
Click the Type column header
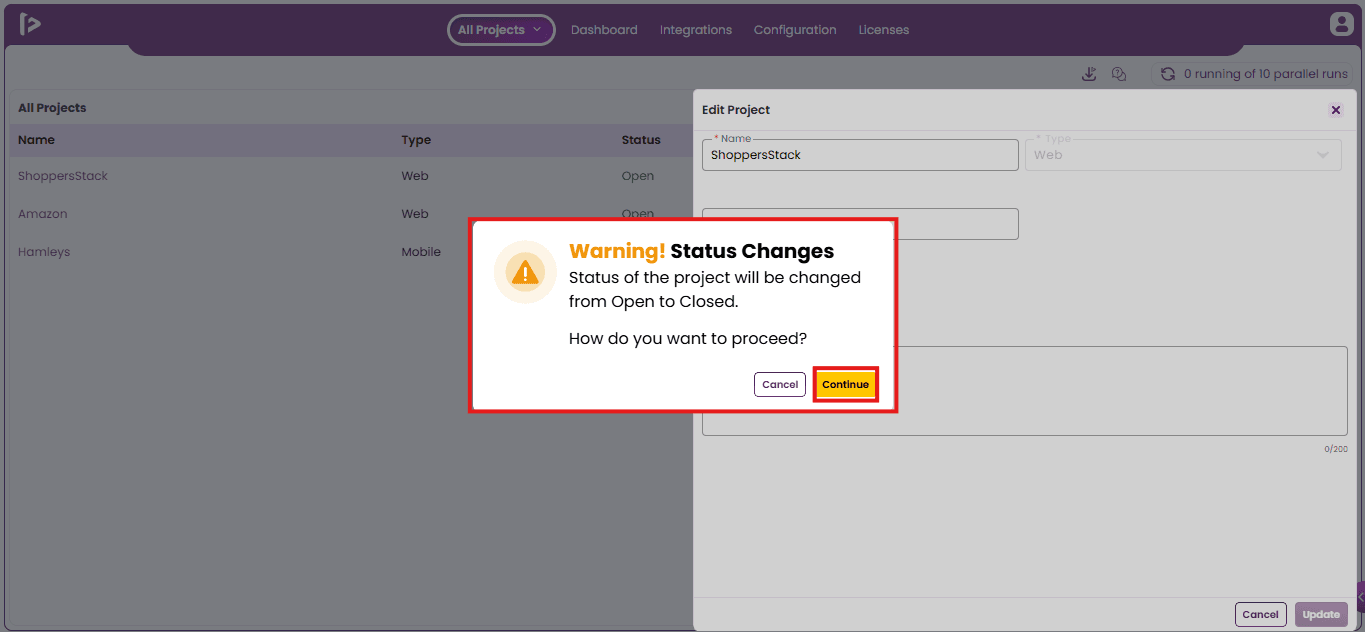pos(416,140)
